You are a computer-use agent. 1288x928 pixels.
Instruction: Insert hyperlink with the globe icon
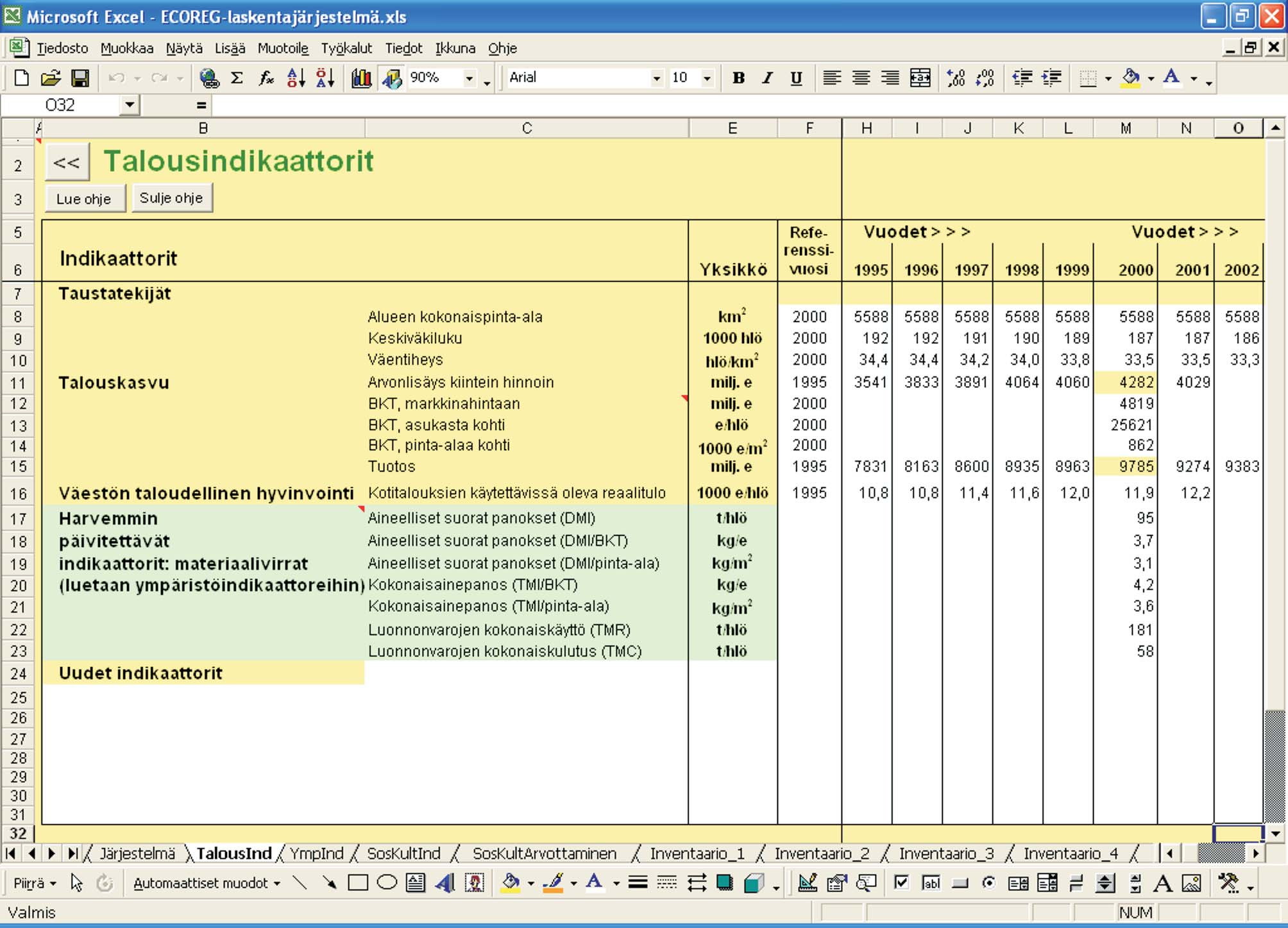point(208,78)
